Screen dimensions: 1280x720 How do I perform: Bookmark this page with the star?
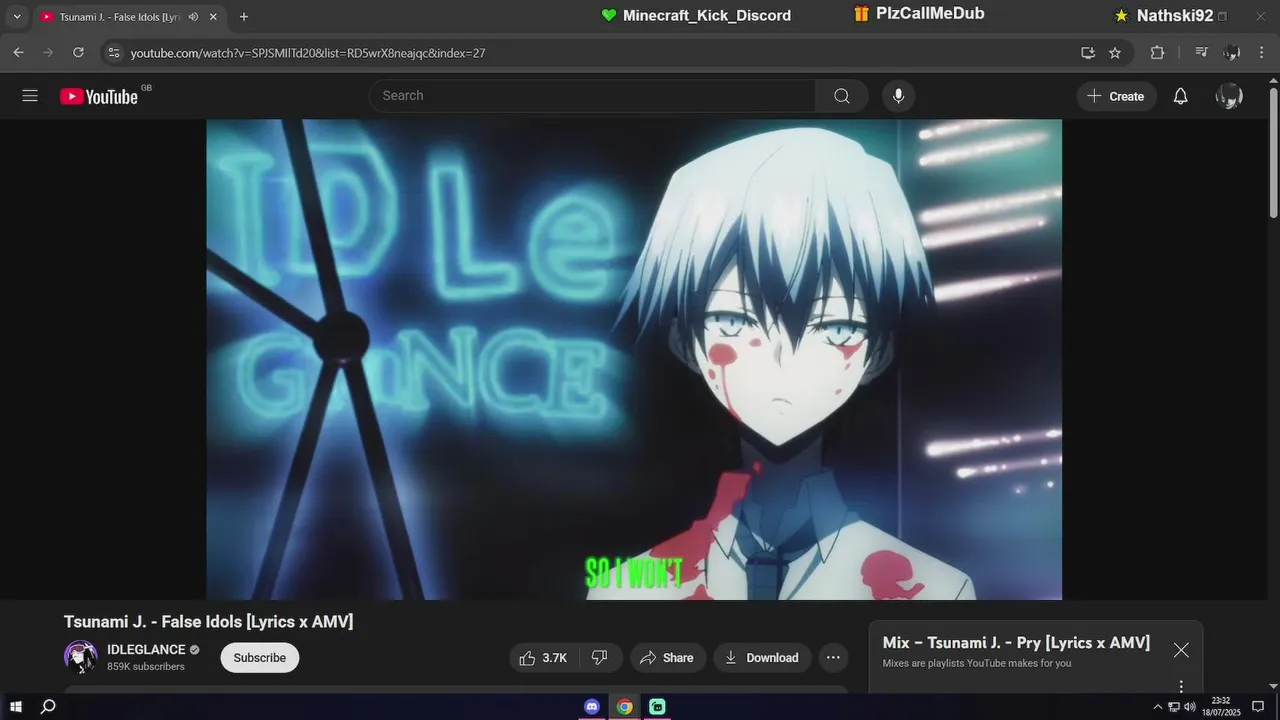pos(1115,53)
